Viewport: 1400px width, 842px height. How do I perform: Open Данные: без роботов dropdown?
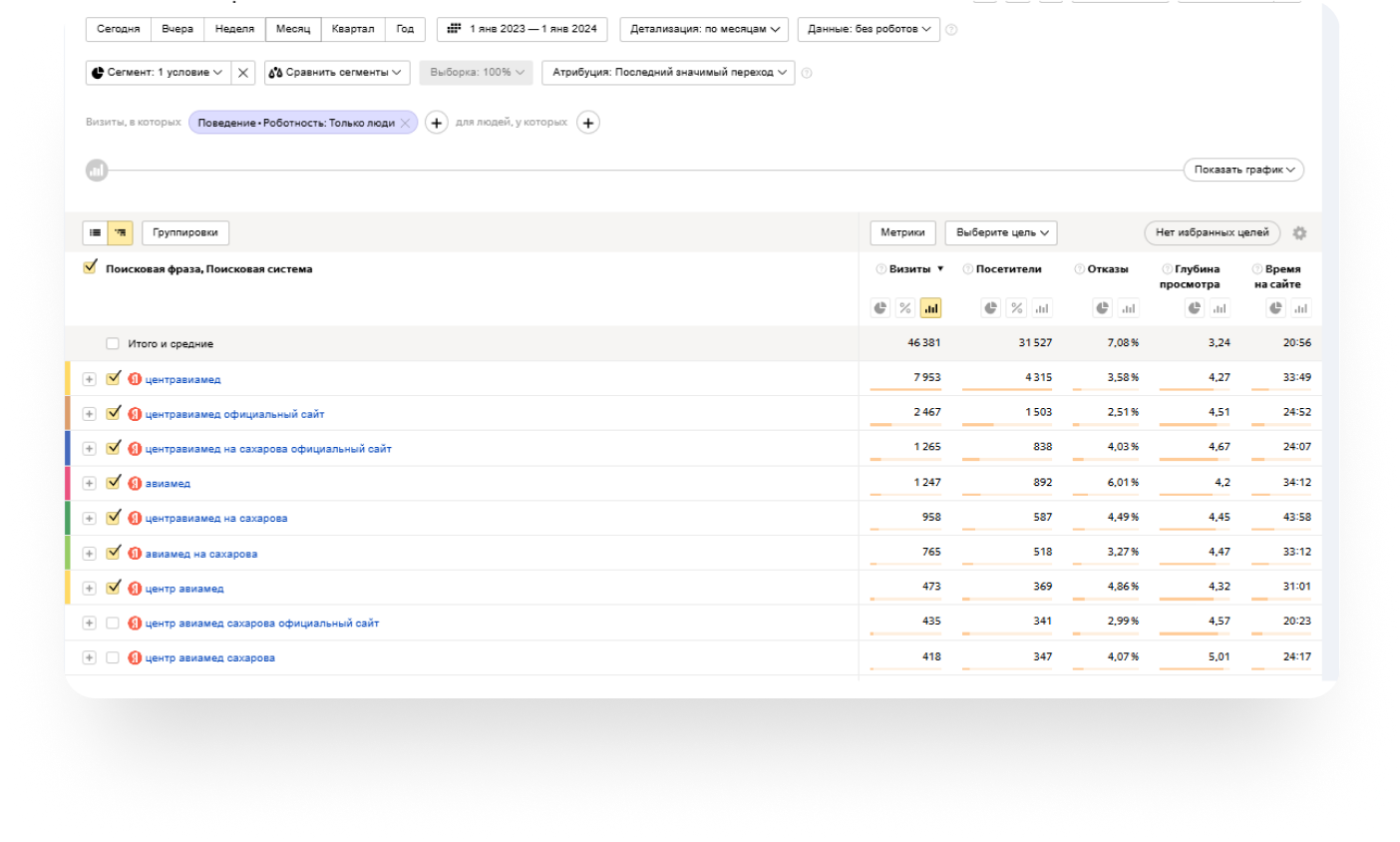869,30
